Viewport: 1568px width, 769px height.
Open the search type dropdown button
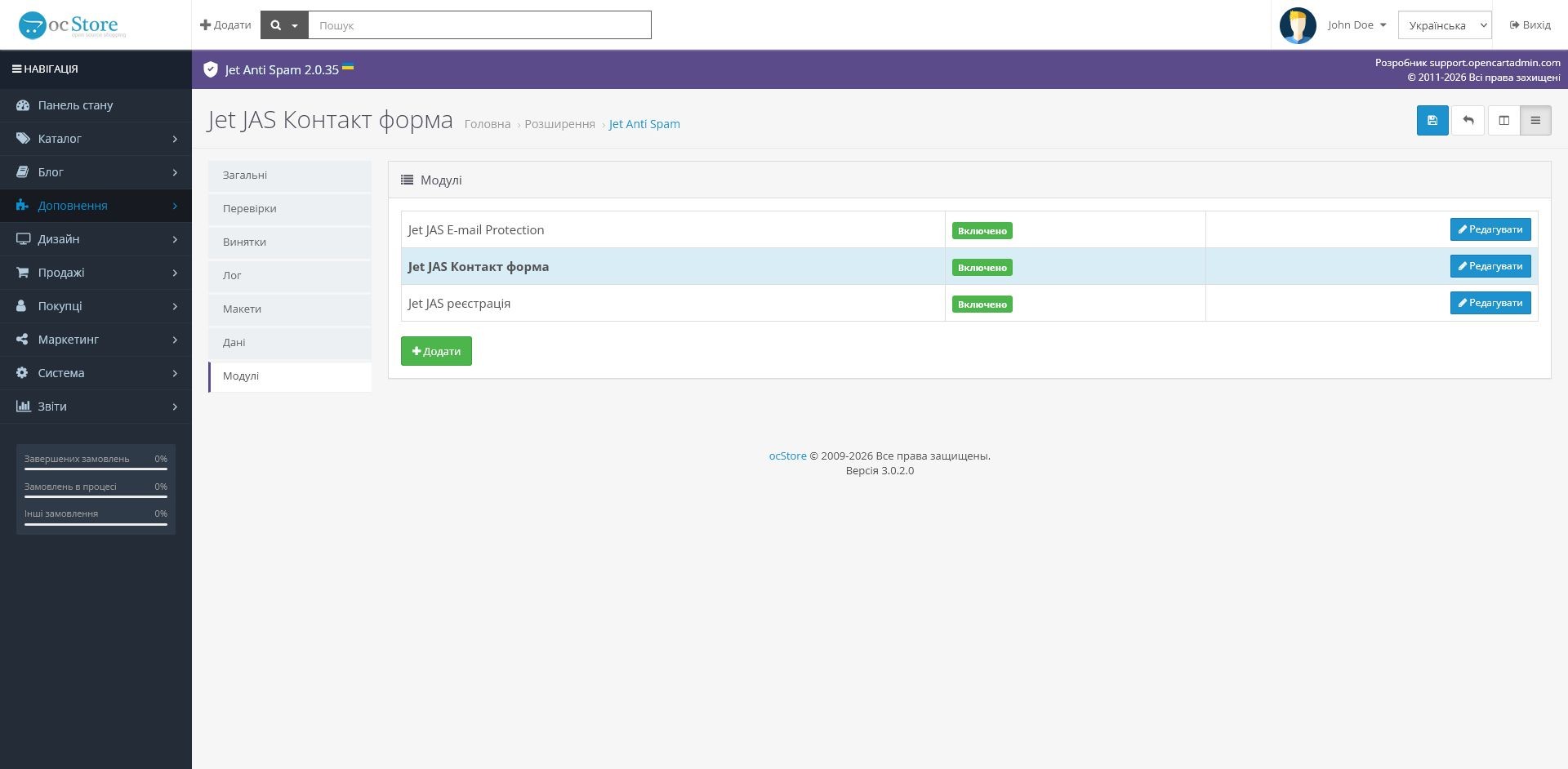coord(284,25)
